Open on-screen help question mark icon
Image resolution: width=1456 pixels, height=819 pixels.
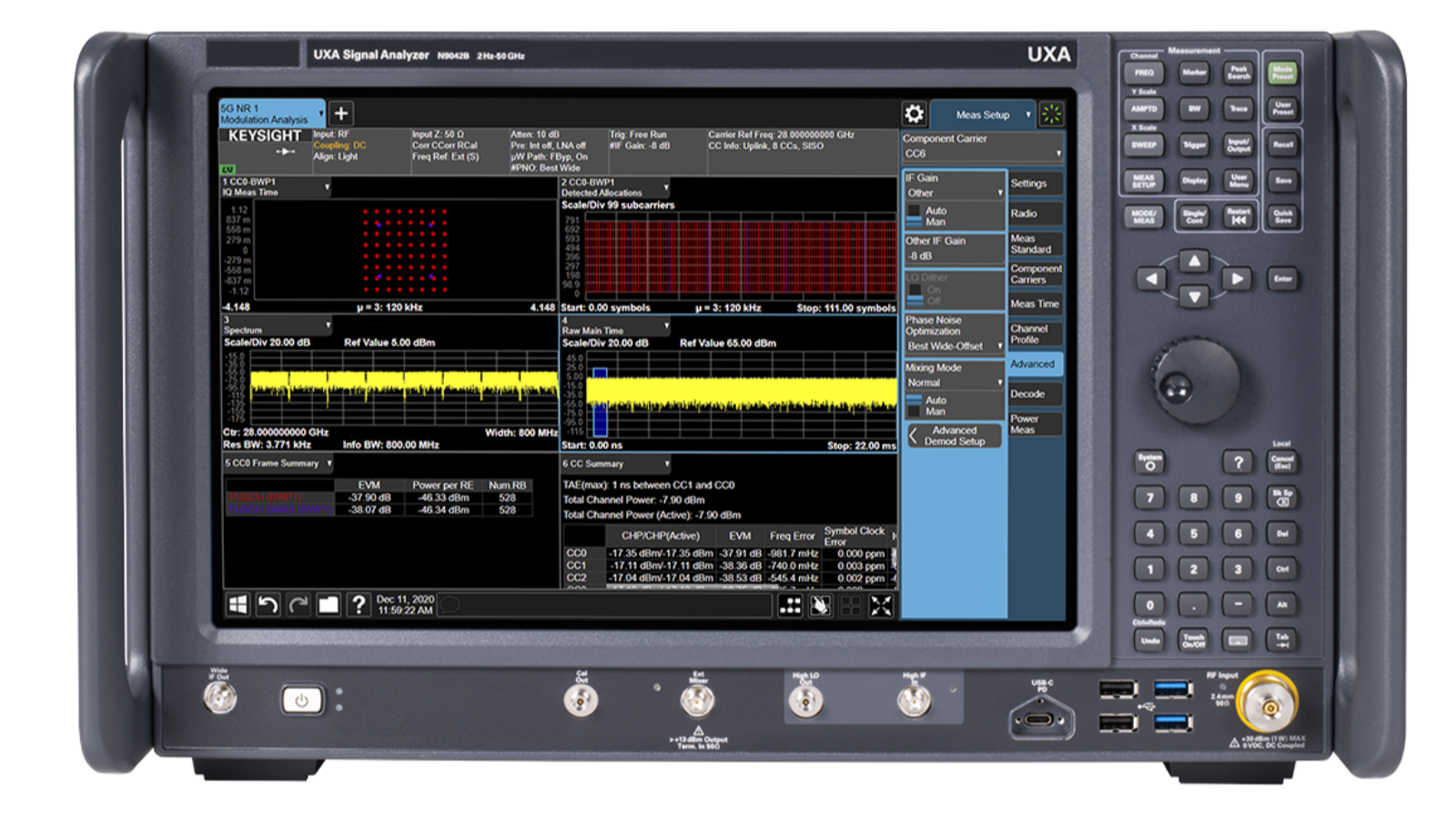point(359,604)
